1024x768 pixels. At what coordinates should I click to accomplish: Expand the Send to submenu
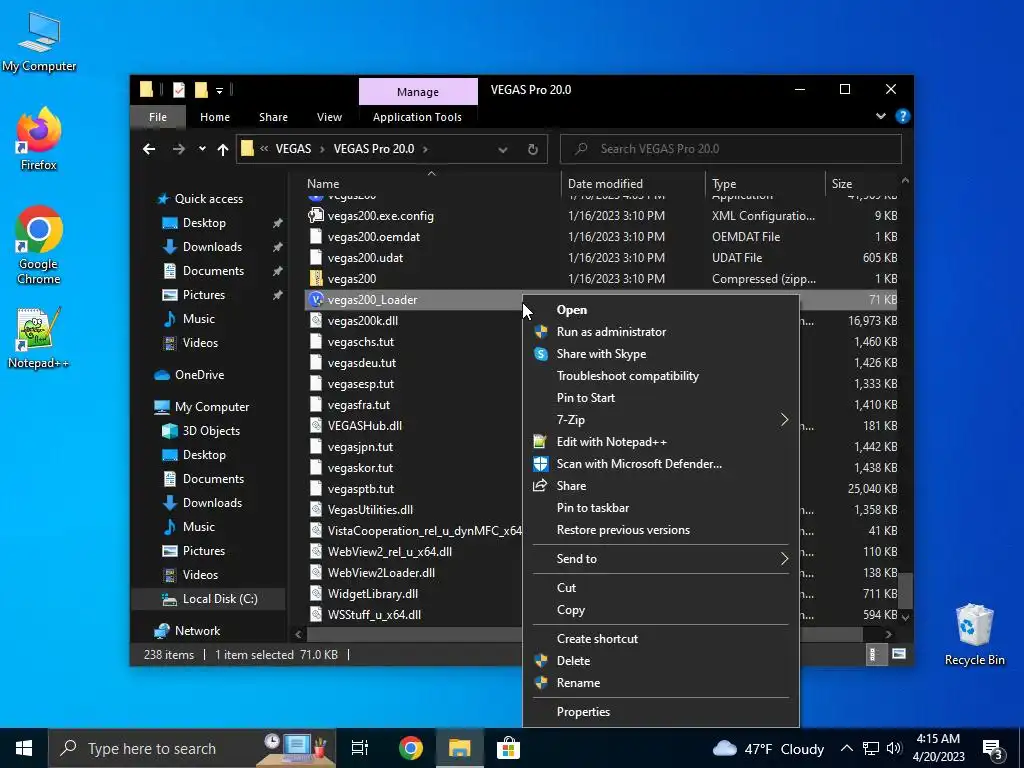pyautogui.click(x=784, y=559)
